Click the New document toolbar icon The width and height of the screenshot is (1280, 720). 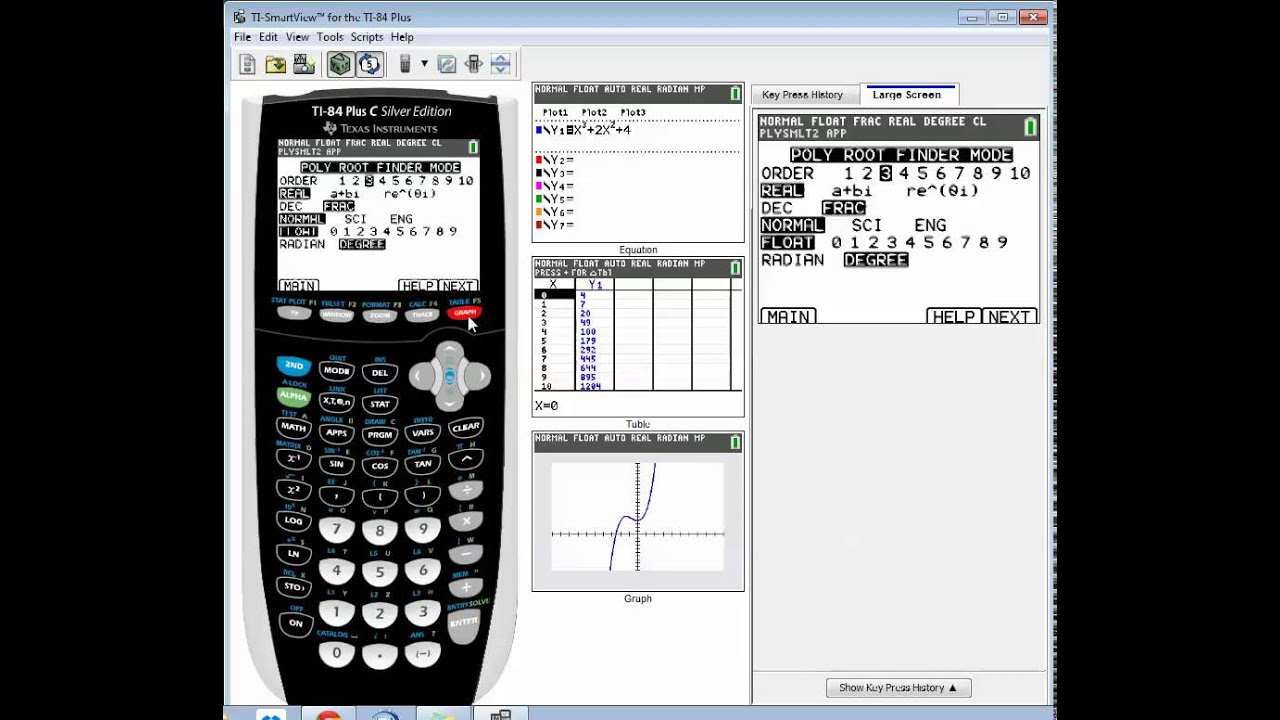click(247, 65)
